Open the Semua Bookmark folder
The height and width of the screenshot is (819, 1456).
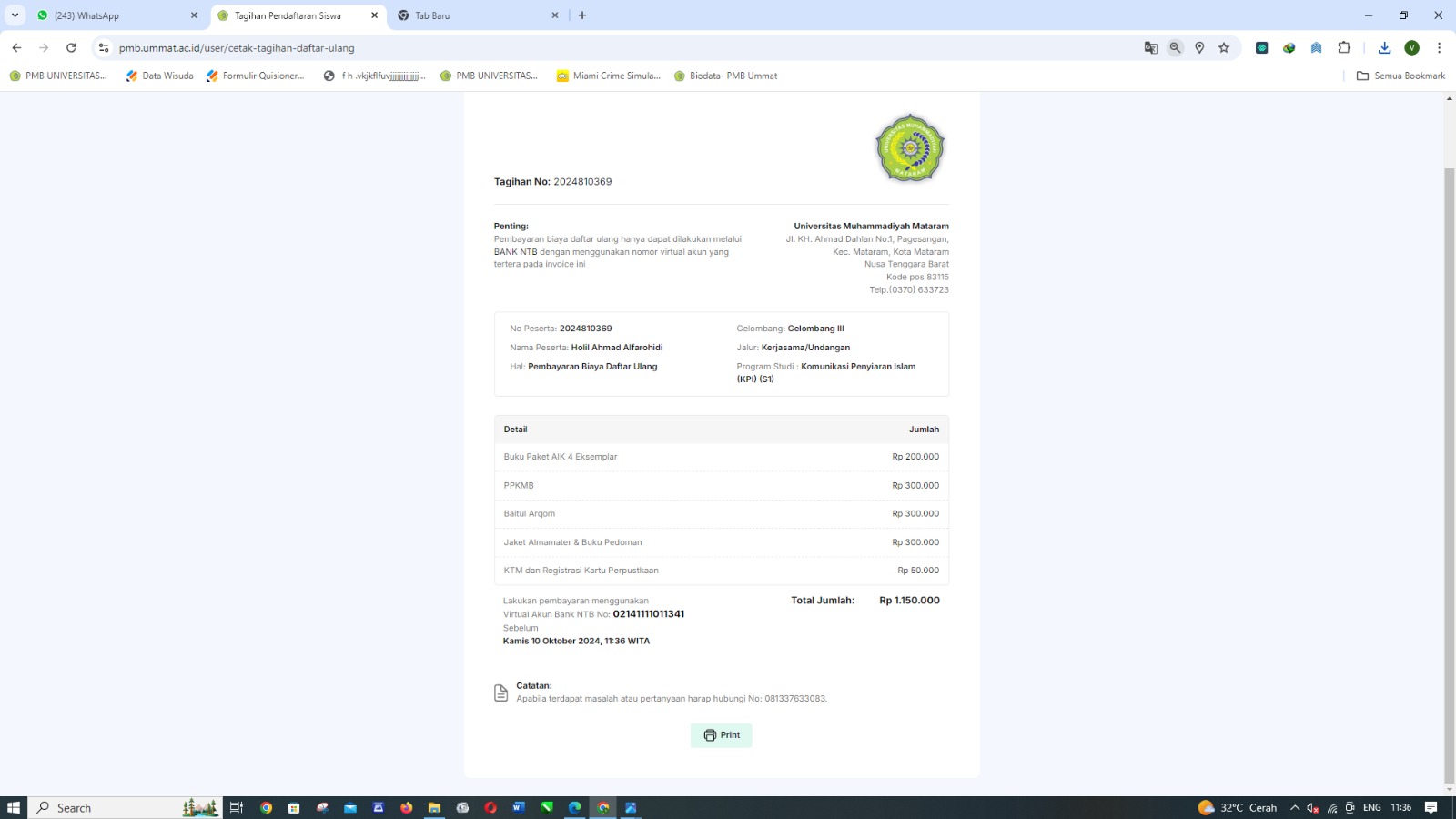1400,76
